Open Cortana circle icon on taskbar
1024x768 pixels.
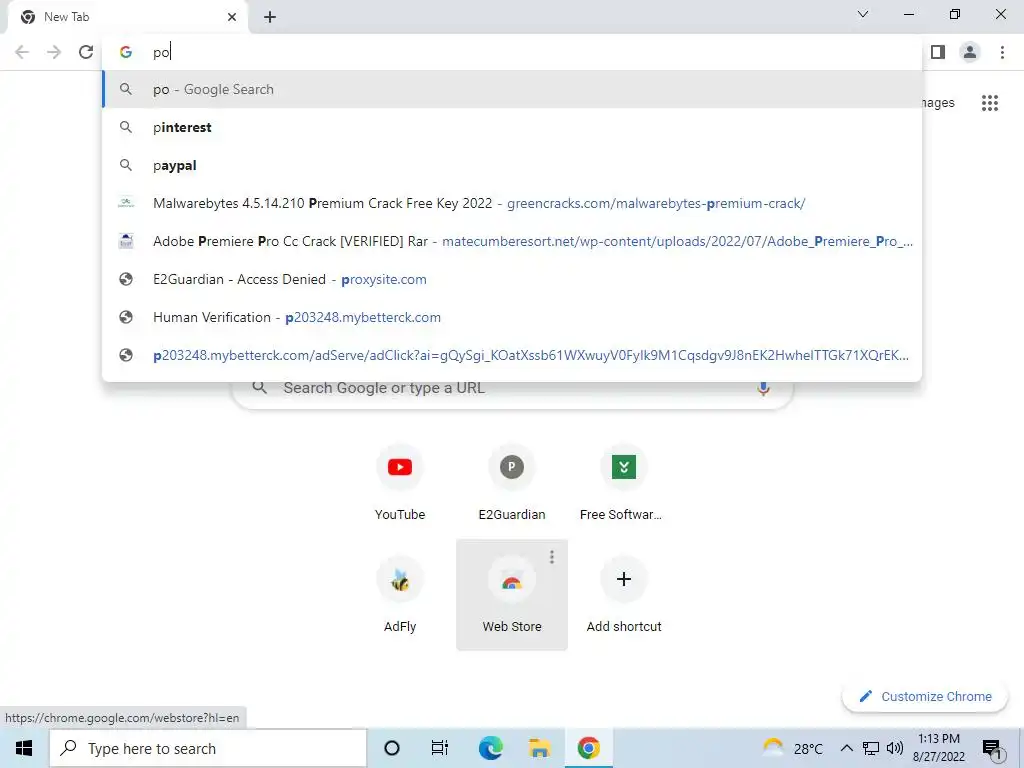point(392,748)
